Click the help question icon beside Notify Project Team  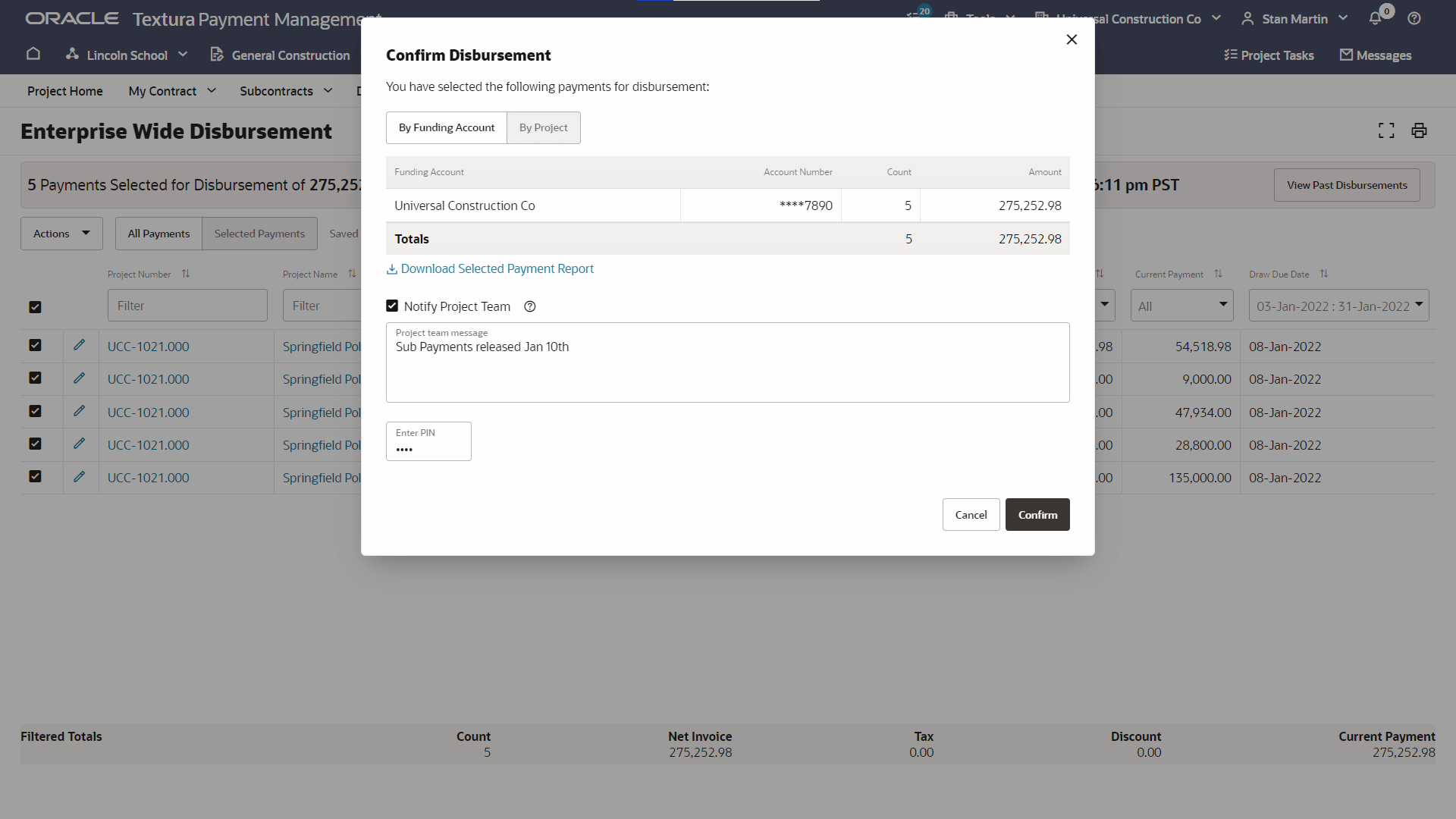(530, 306)
